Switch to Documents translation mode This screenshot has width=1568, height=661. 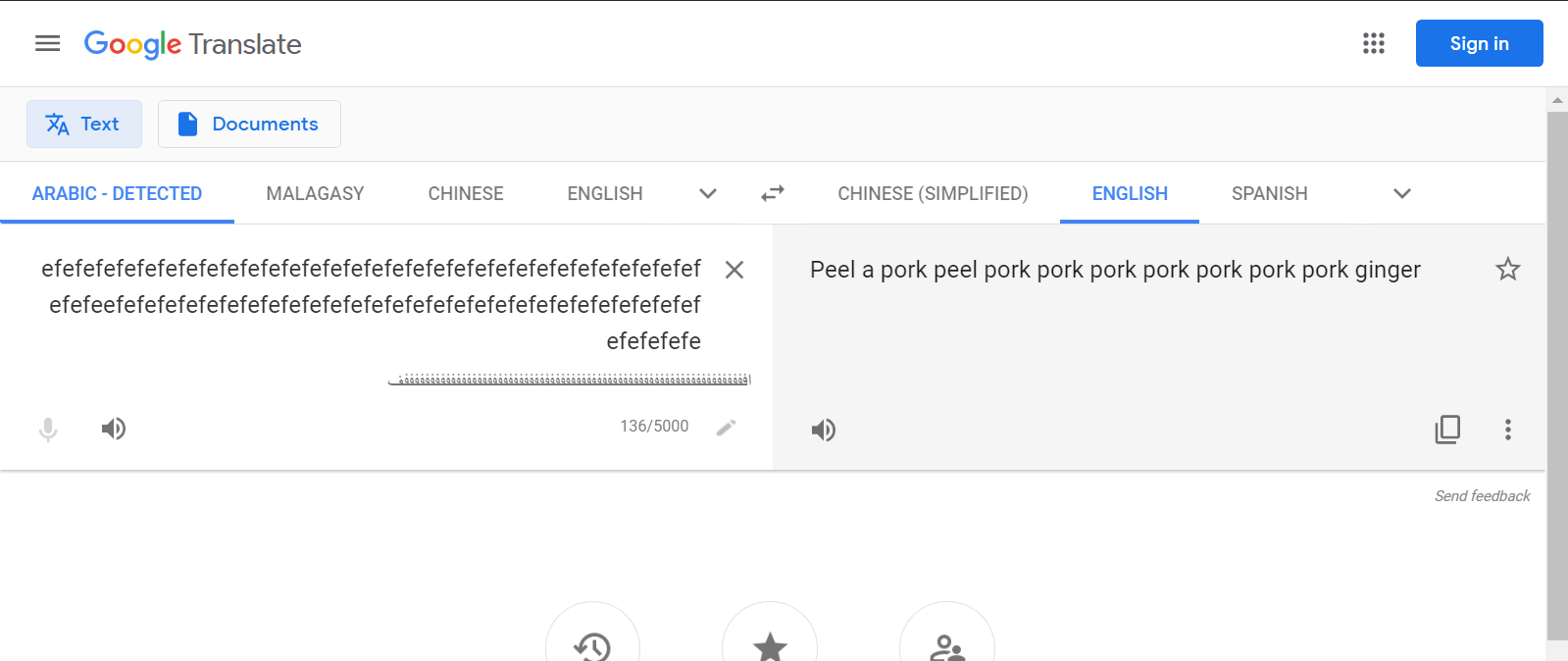[x=249, y=125]
